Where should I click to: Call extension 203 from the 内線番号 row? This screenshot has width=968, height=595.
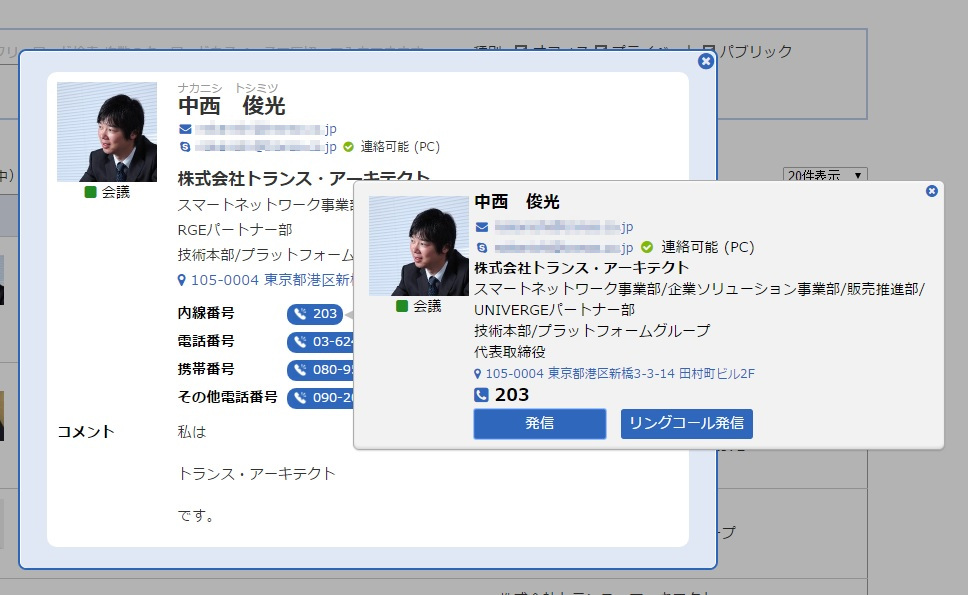click(x=315, y=314)
